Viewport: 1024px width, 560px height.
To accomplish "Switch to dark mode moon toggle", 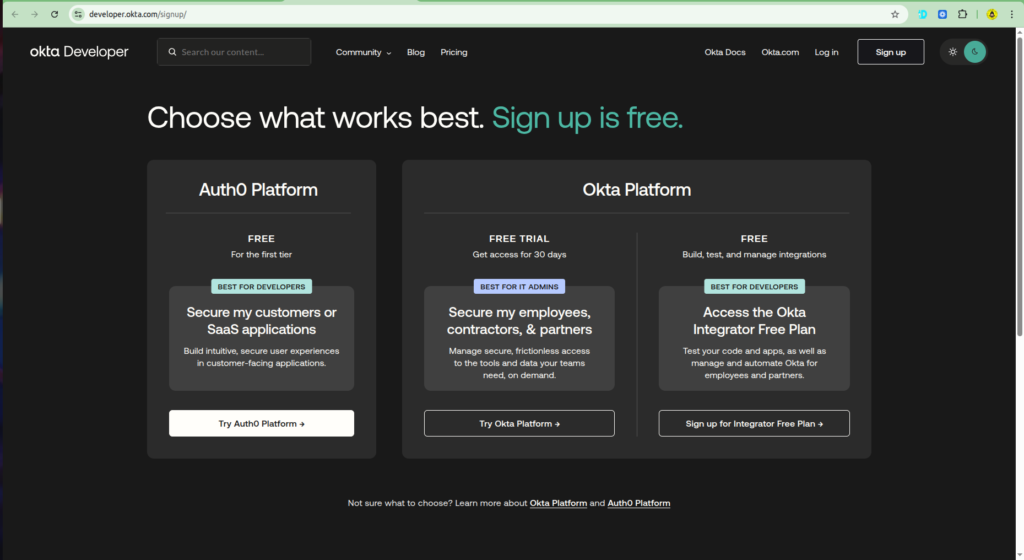I will (x=975, y=52).
